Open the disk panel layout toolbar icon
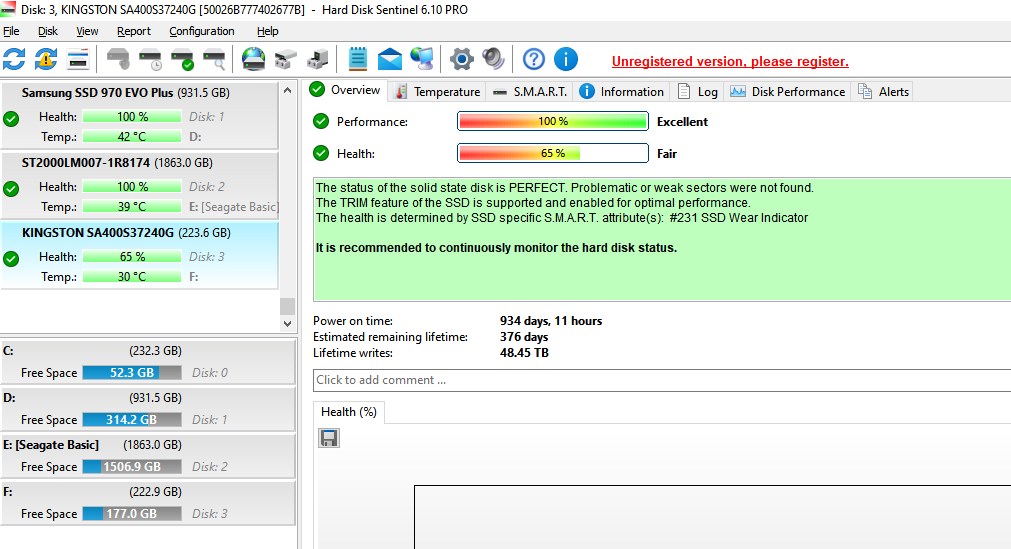The width and height of the screenshot is (1011, 549). tap(78, 59)
